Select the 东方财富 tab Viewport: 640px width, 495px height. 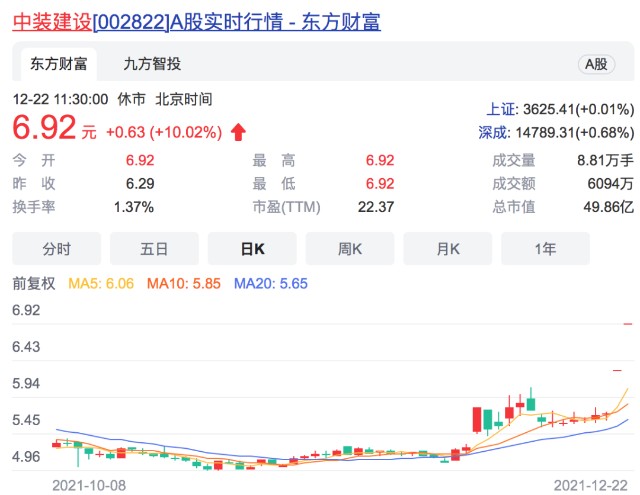coord(59,64)
